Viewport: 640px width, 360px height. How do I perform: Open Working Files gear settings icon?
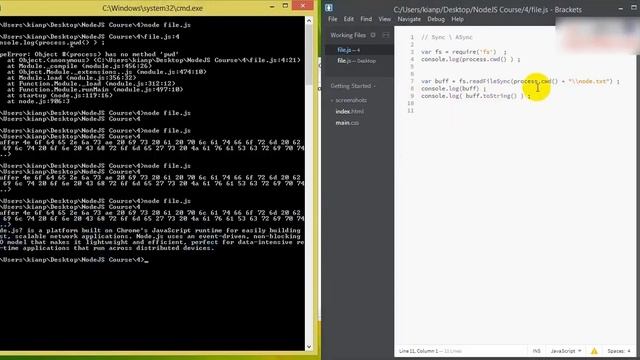pyautogui.click(x=373, y=35)
